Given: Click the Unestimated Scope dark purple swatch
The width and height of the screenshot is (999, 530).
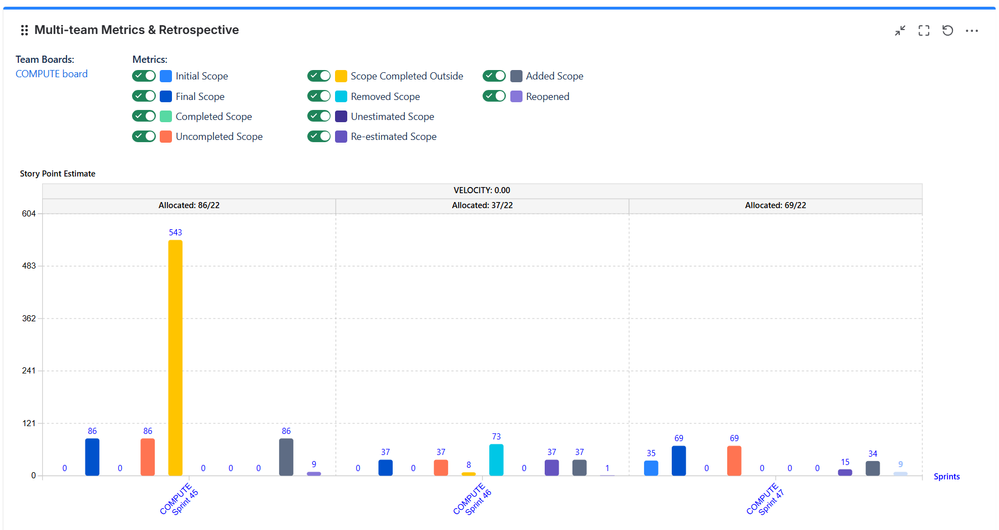Looking at the screenshot, I should [x=341, y=117].
